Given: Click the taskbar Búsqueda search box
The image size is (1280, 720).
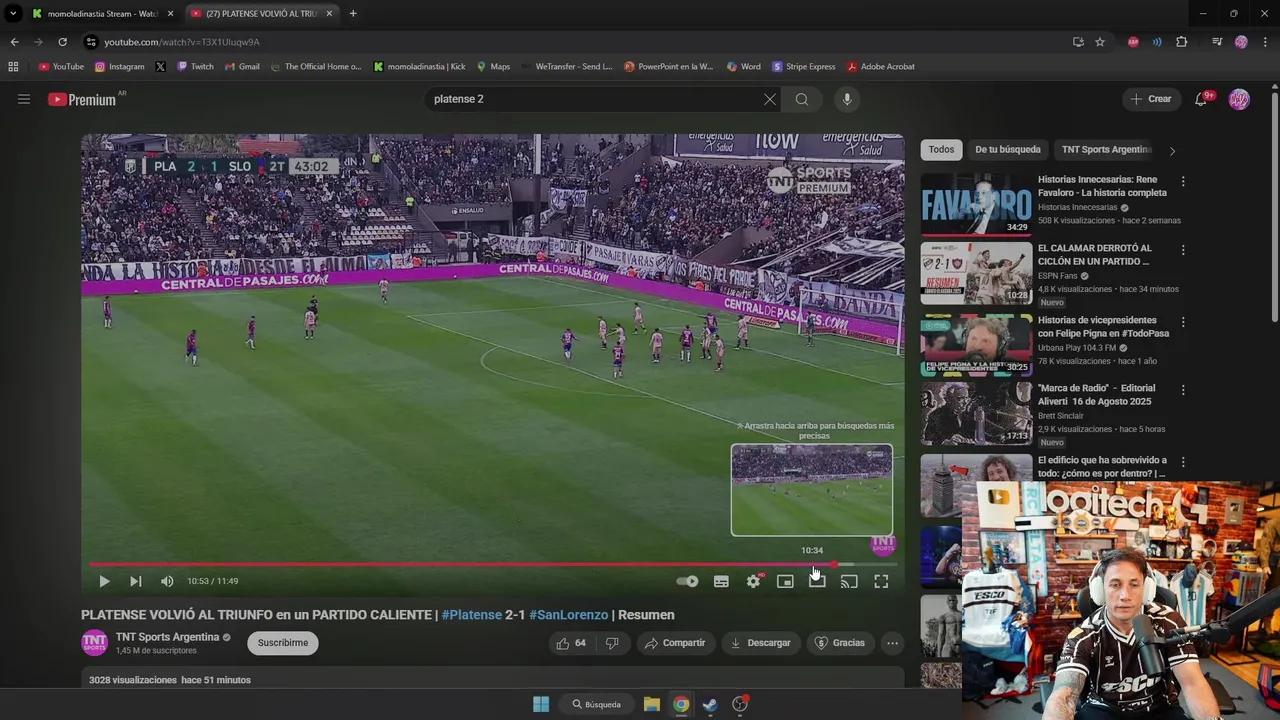Looking at the screenshot, I should [597, 704].
